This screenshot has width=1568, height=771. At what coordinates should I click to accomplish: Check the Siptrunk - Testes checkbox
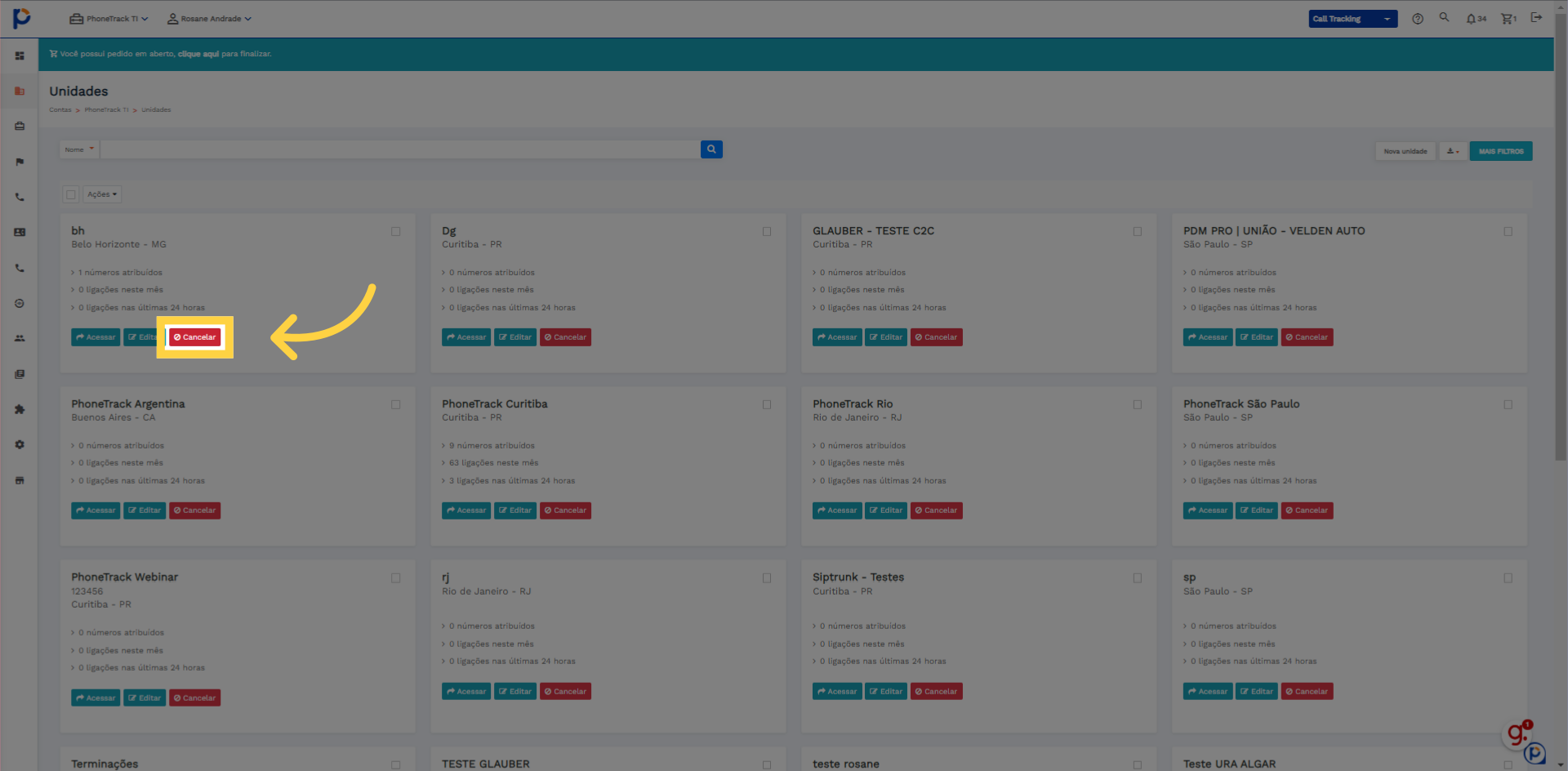pyautogui.click(x=1138, y=578)
